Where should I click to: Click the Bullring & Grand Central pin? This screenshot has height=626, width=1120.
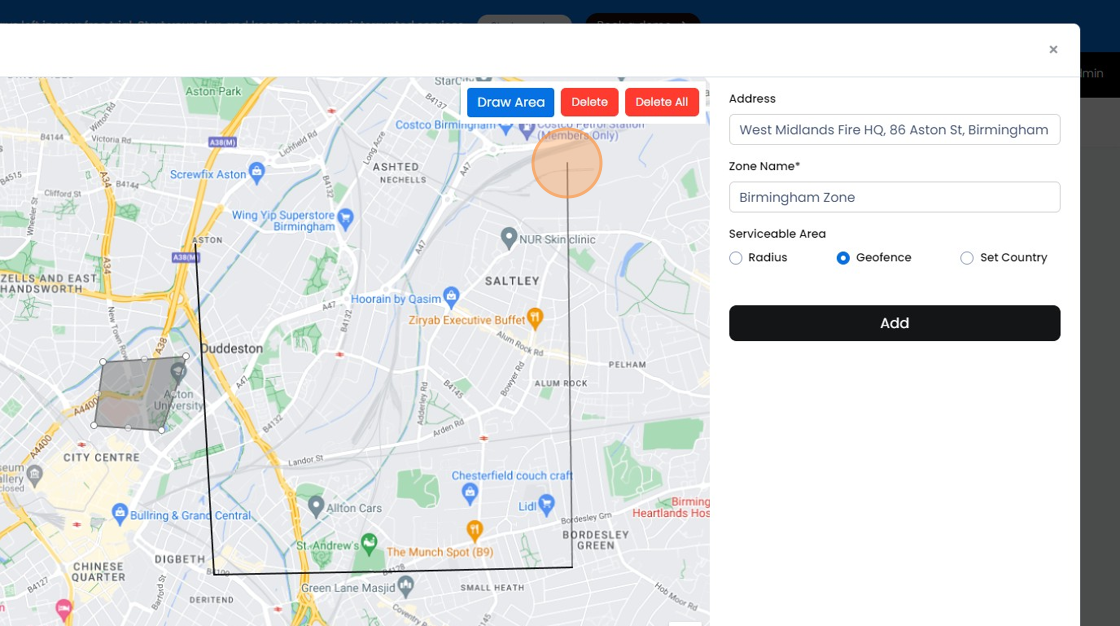pos(119,515)
